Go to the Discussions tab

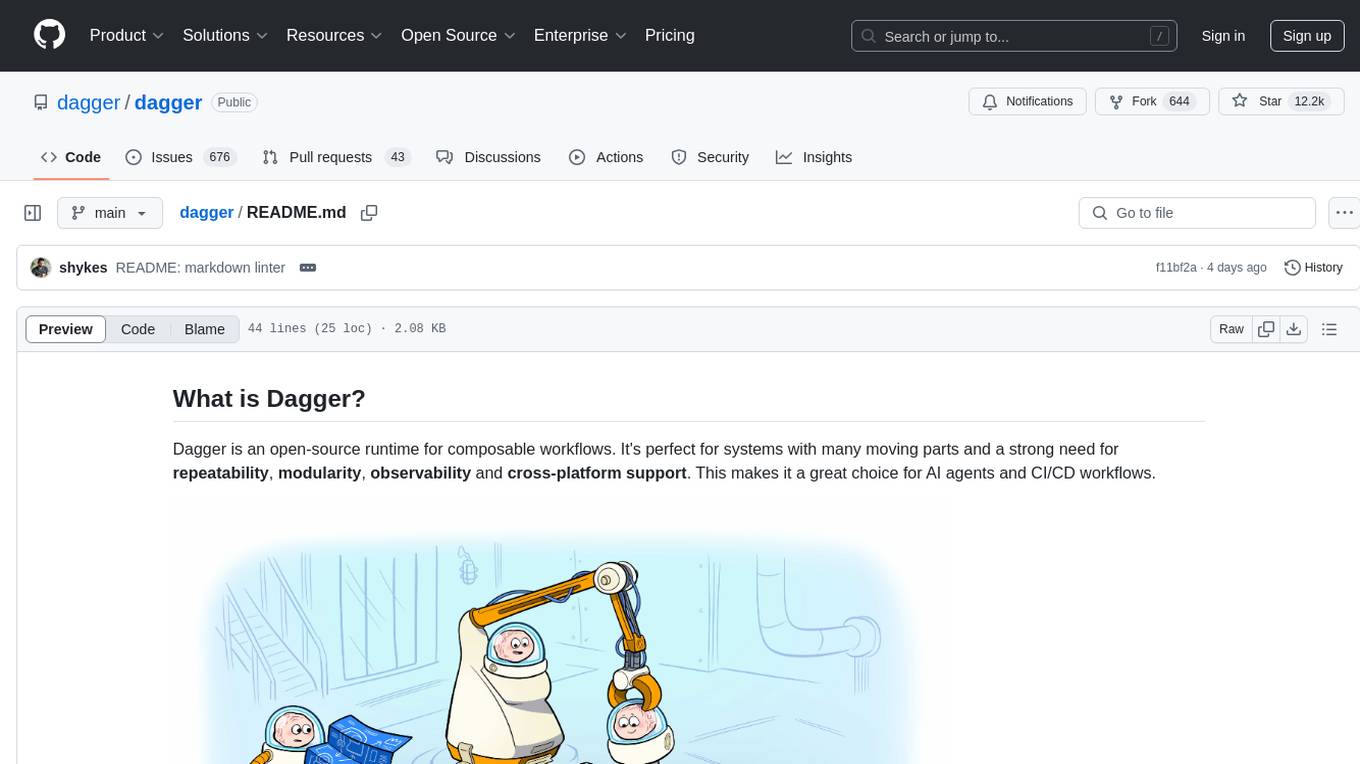[x=489, y=157]
